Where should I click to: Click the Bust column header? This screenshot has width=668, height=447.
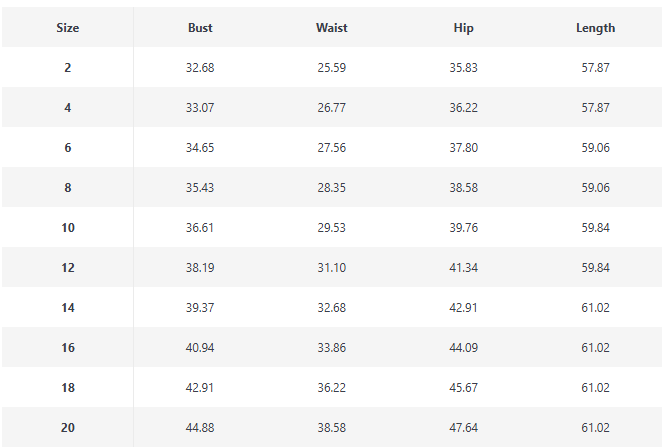[x=200, y=28]
